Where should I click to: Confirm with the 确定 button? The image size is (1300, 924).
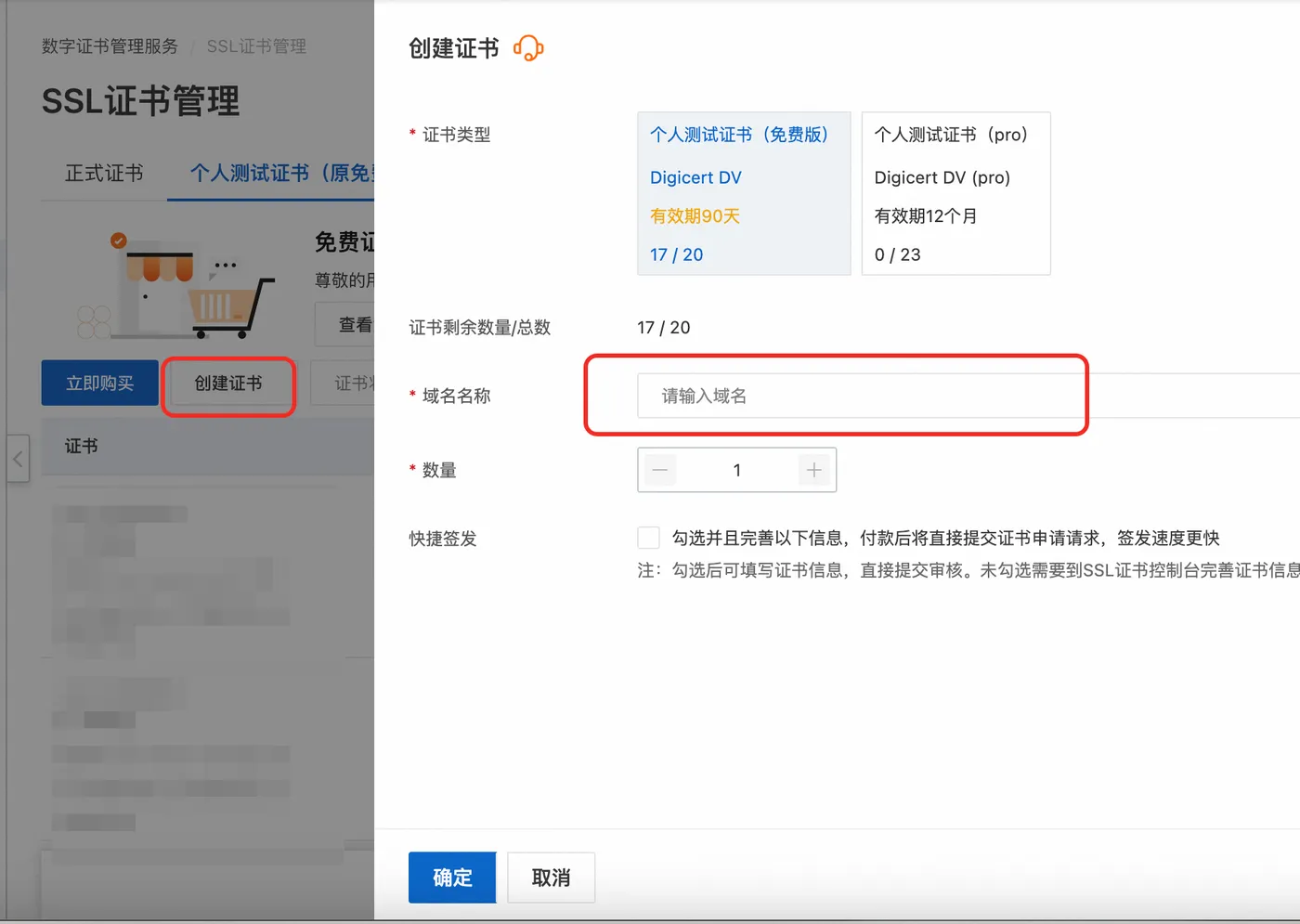click(452, 878)
